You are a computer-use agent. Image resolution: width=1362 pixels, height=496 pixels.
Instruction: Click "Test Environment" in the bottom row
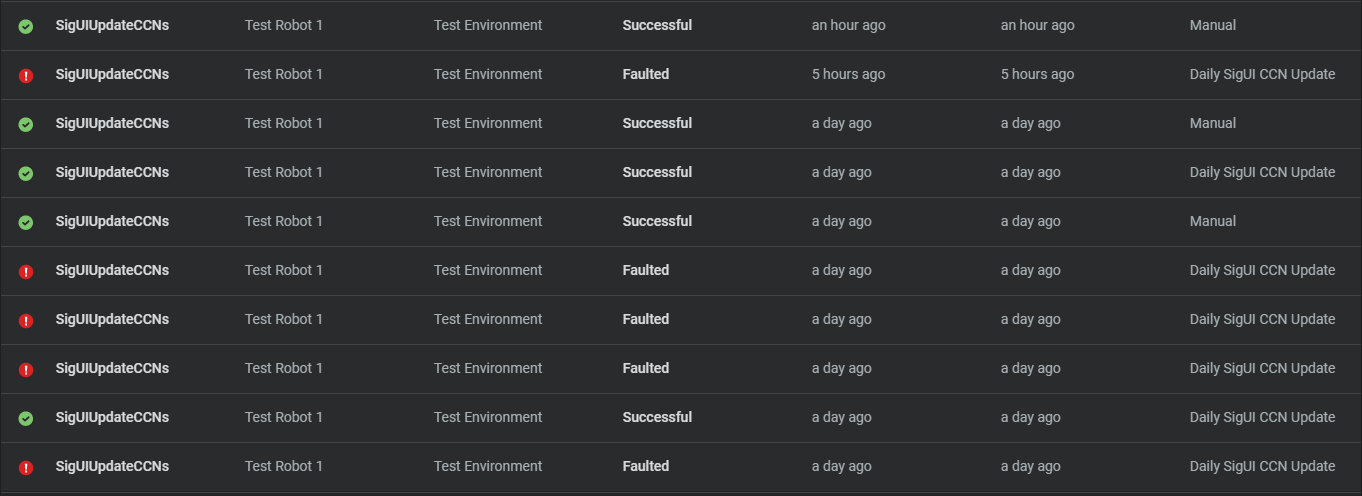click(x=488, y=466)
